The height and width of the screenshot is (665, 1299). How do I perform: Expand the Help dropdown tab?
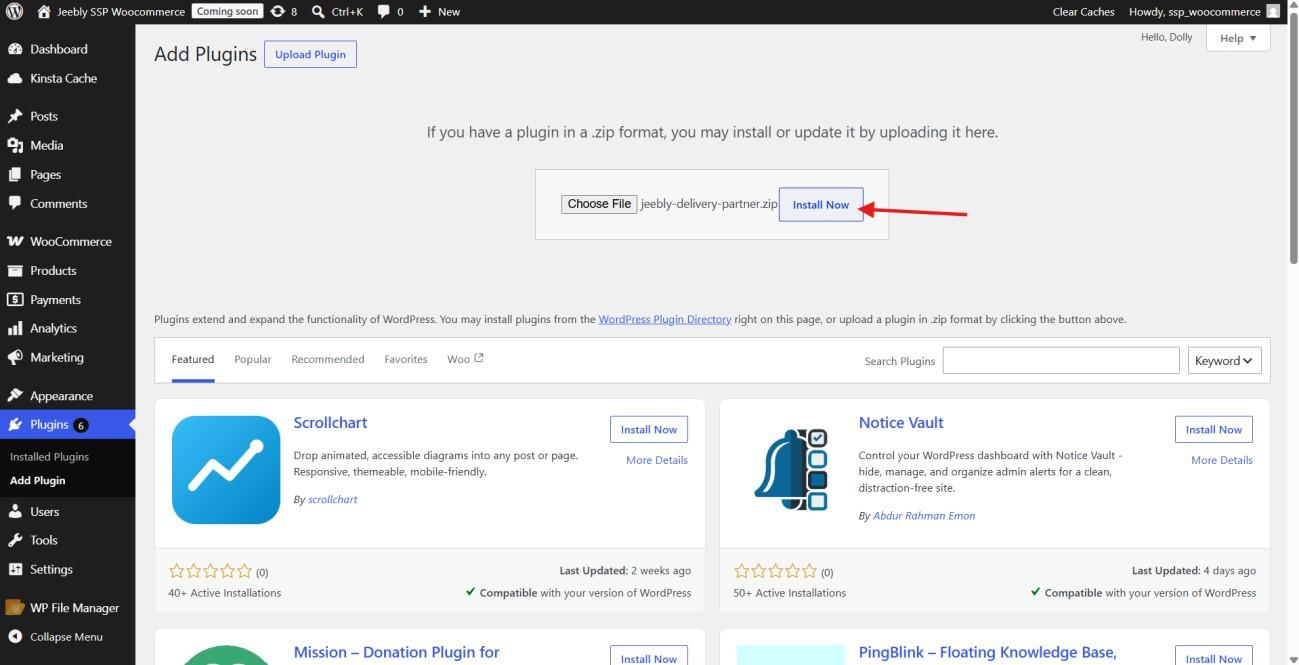[1238, 38]
